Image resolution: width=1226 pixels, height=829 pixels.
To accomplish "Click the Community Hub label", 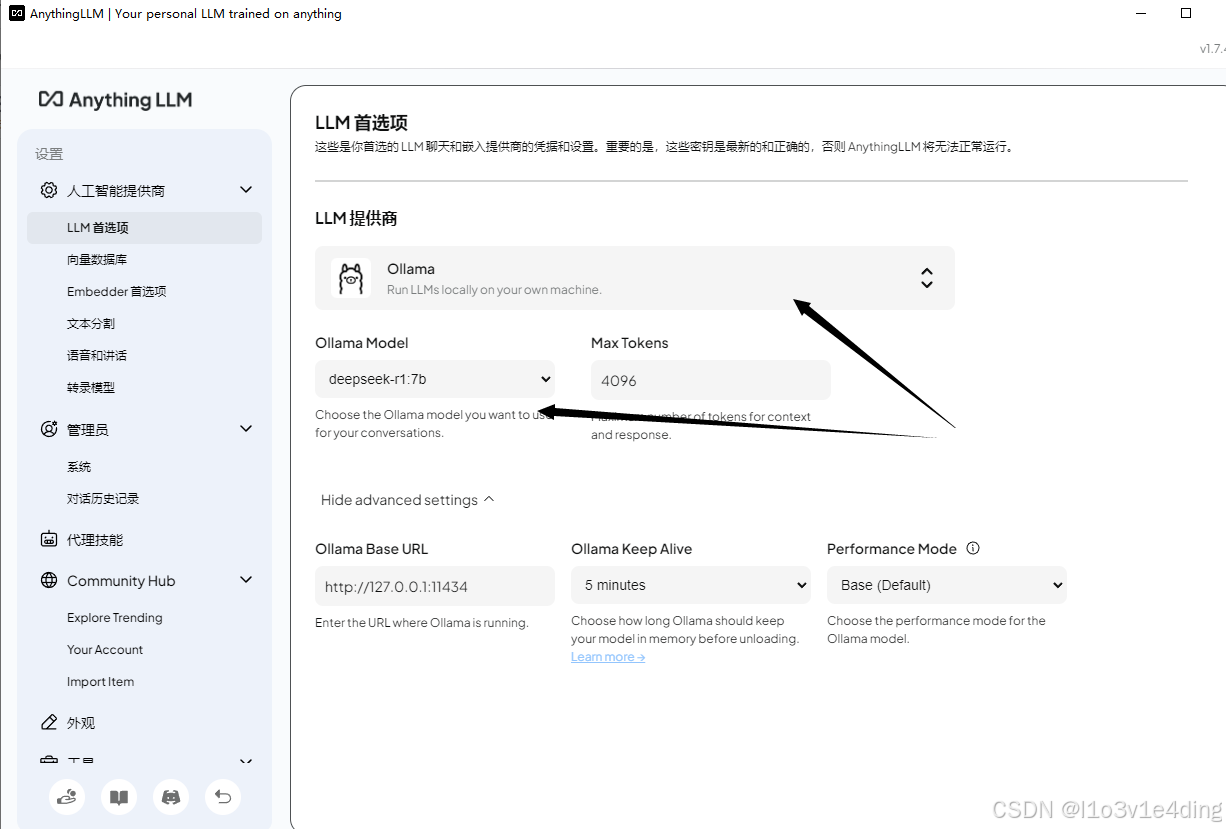I will [121, 580].
